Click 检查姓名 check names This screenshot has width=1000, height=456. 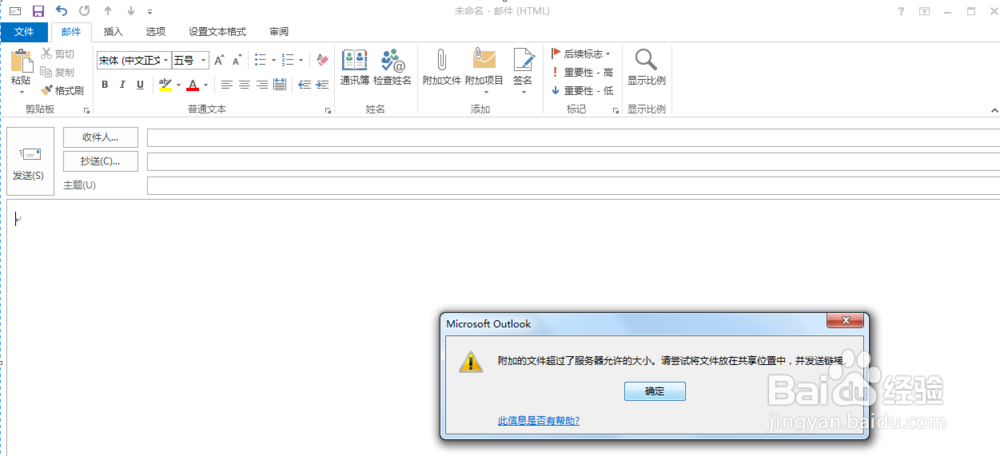pyautogui.click(x=392, y=68)
